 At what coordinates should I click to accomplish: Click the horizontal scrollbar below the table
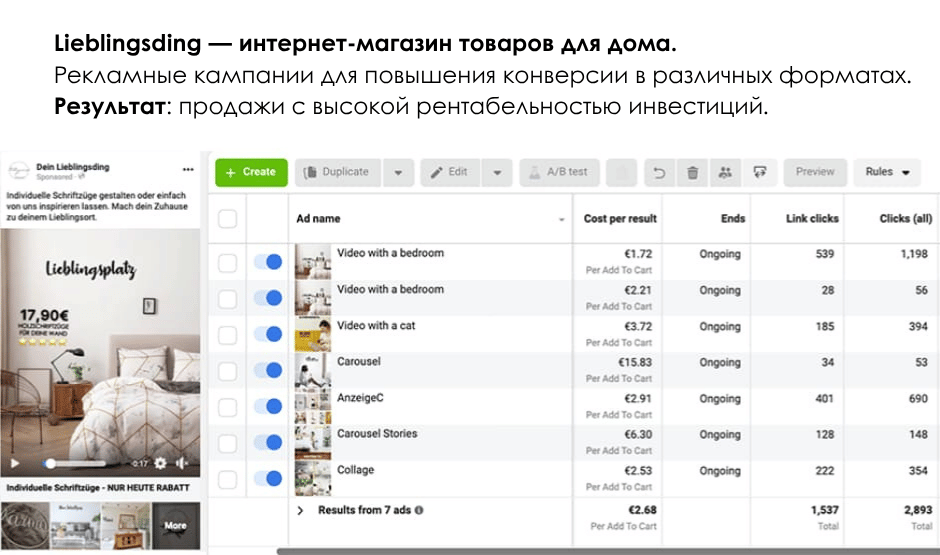click(x=607, y=551)
